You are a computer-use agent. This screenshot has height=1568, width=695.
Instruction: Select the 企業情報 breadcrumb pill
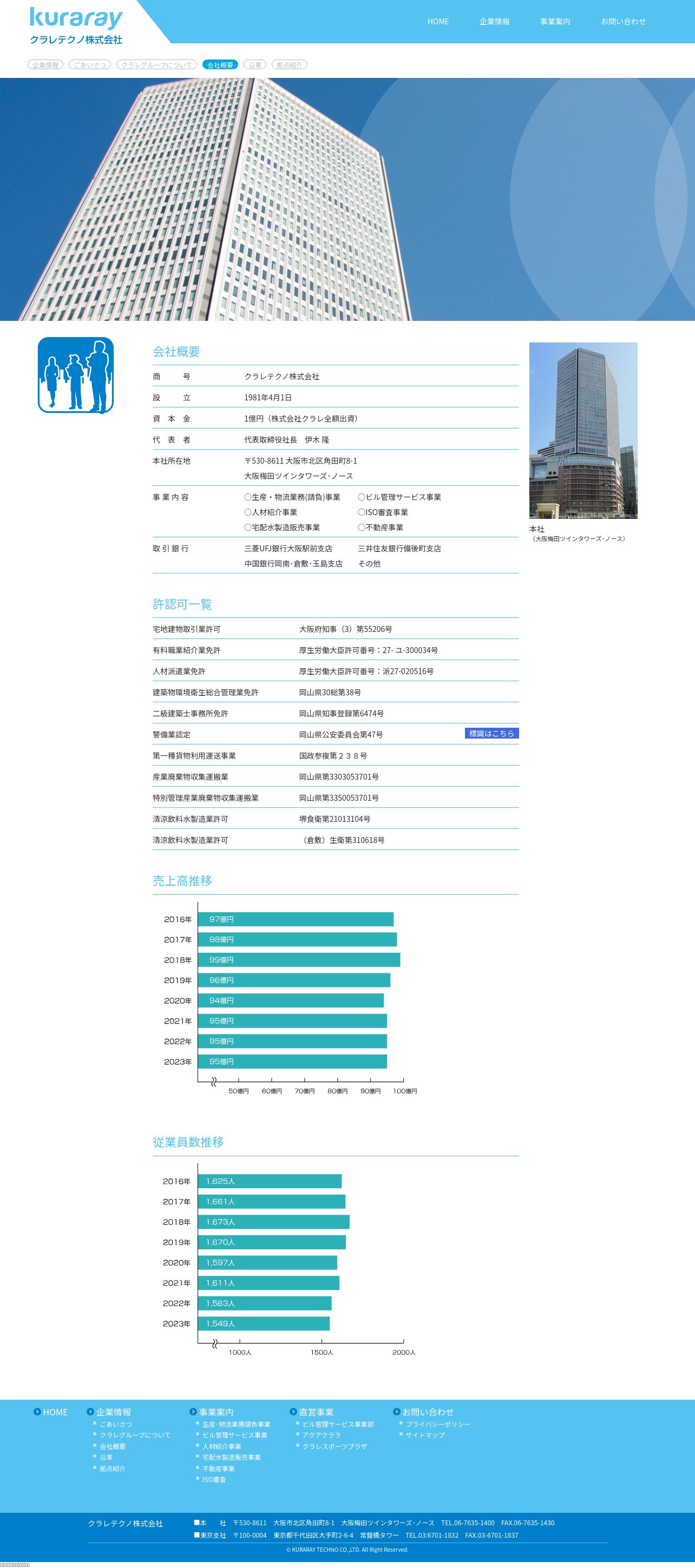(45, 64)
